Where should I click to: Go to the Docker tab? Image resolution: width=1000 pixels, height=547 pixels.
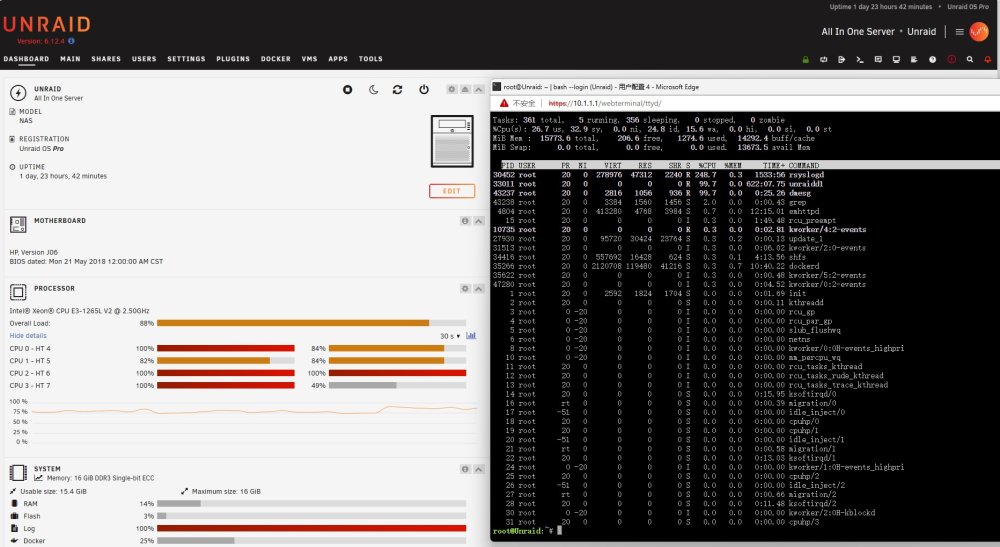[x=276, y=59]
